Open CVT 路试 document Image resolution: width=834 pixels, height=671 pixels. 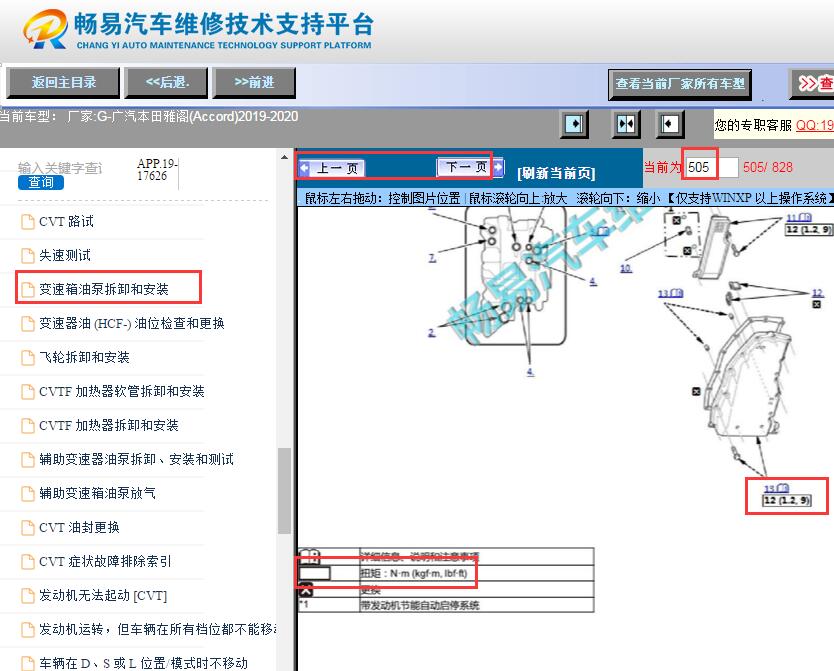[66, 222]
